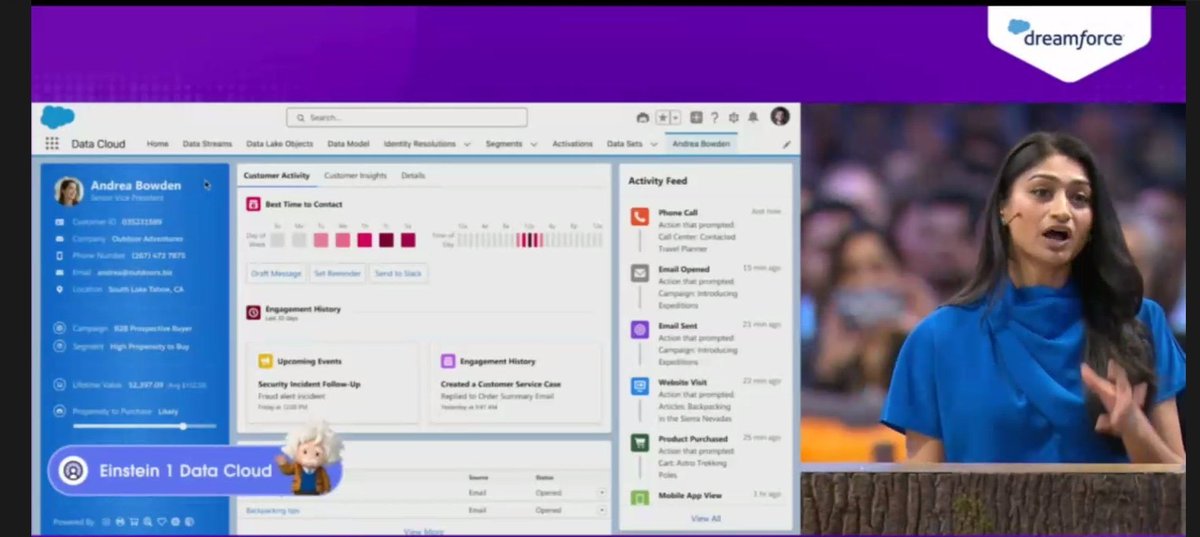
Task: Click the highlighted time-of-day heat strip
Action: 529,240
